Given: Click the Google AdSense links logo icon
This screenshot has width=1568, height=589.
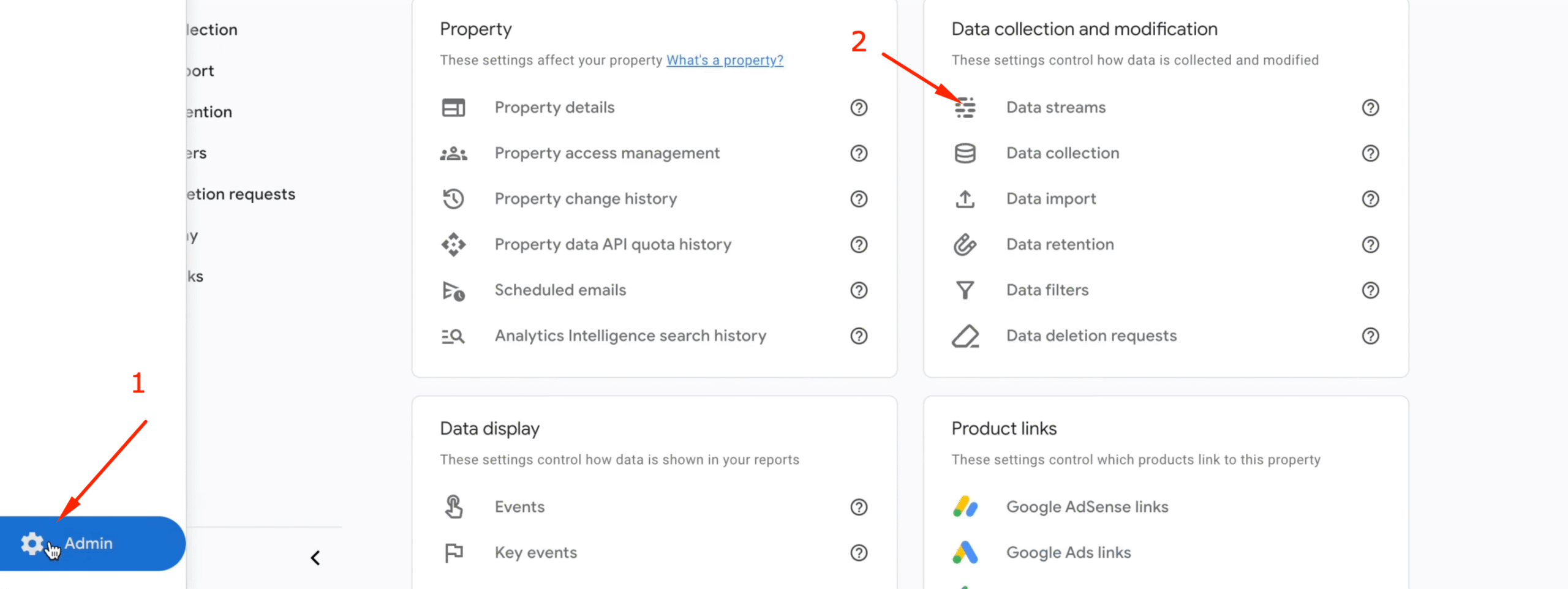Looking at the screenshot, I should coord(965,507).
